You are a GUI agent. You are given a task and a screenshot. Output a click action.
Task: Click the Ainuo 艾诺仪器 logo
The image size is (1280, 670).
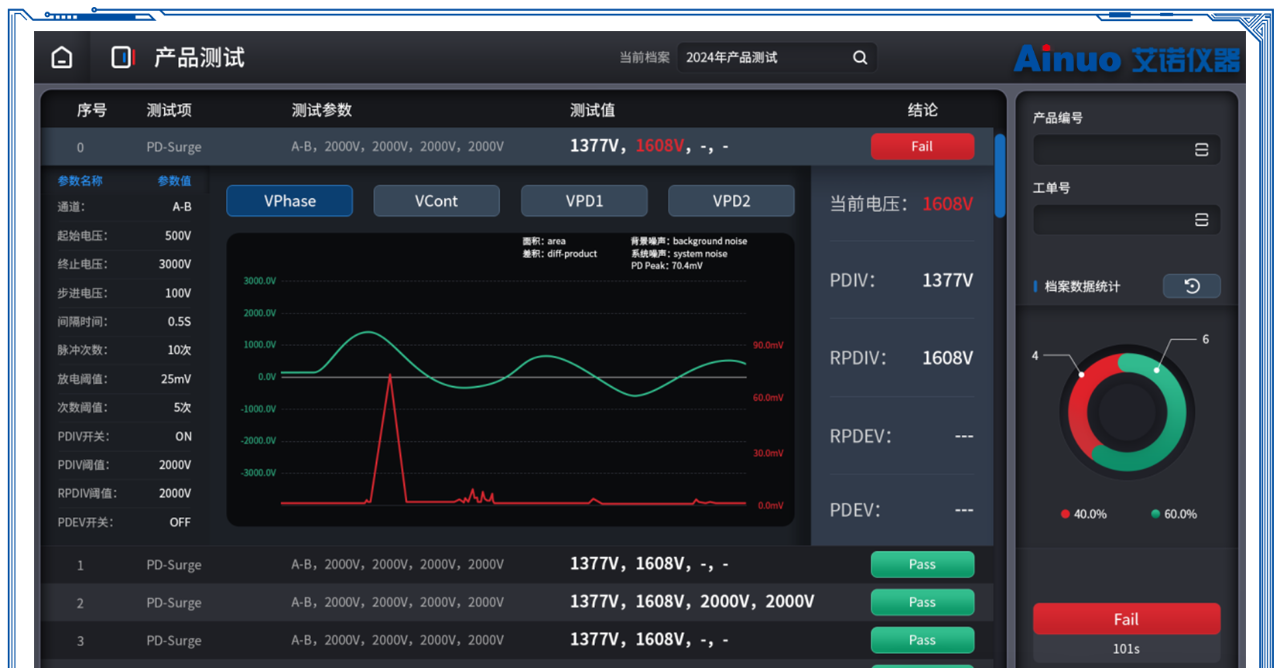point(1126,59)
